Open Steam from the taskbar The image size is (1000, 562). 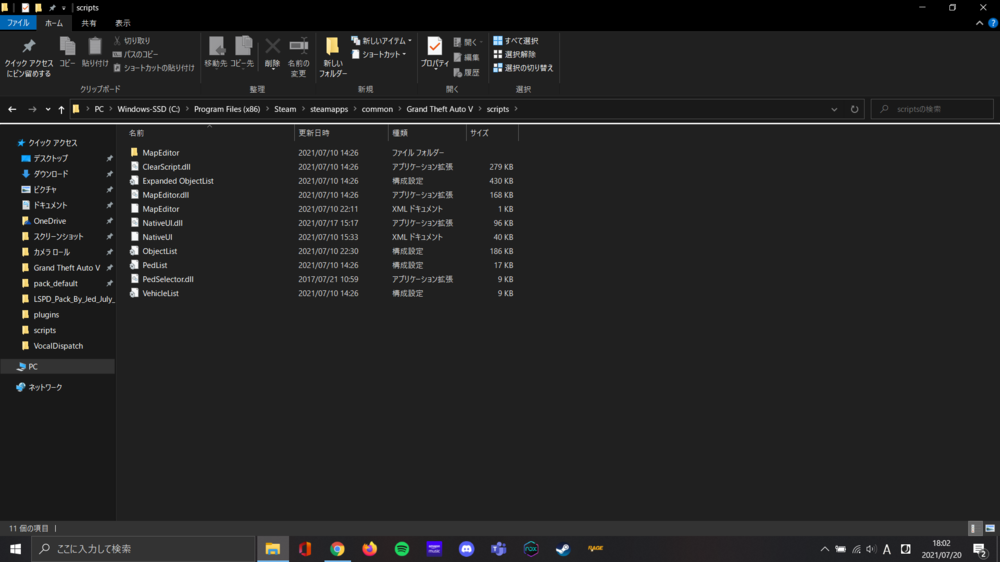click(562, 549)
